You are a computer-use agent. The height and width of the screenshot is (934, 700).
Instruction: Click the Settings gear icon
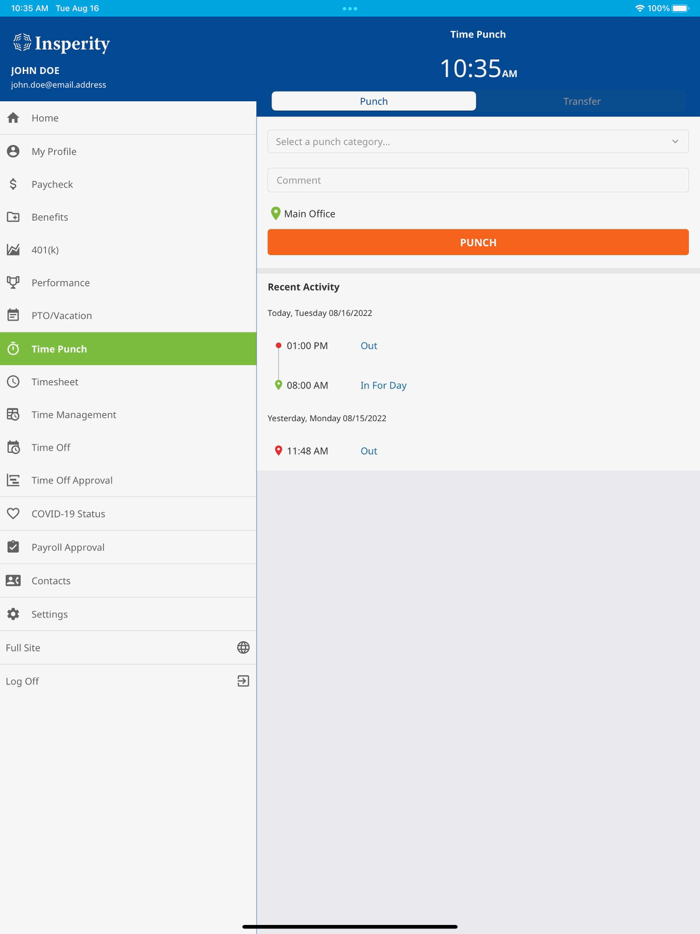coord(13,614)
